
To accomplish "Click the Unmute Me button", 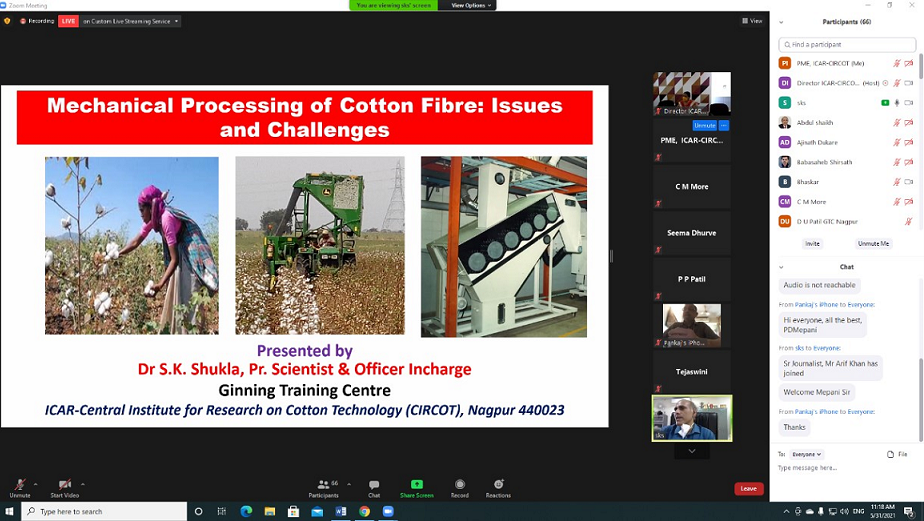I will pyautogui.click(x=873, y=243).
